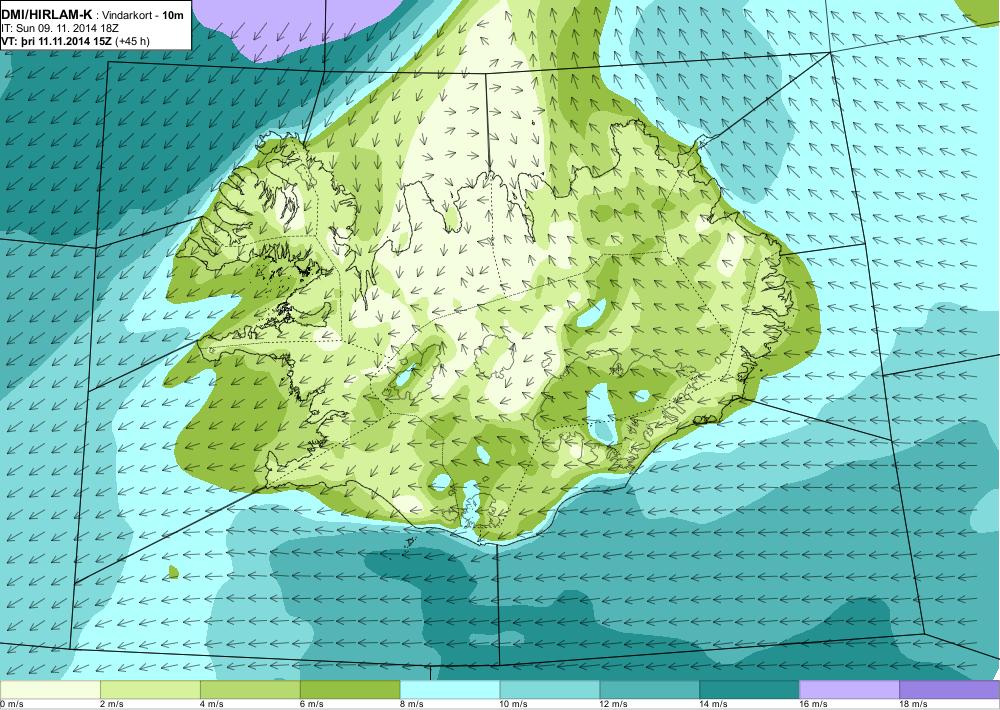
Task: Click the small green island southwest of Iceland
Action: point(173,572)
